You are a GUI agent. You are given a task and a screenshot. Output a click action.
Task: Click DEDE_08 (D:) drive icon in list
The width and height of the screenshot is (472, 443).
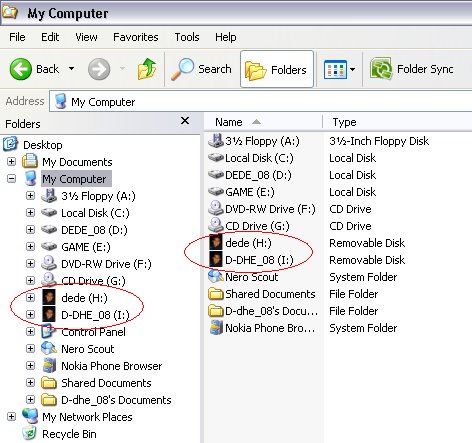pos(216,174)
